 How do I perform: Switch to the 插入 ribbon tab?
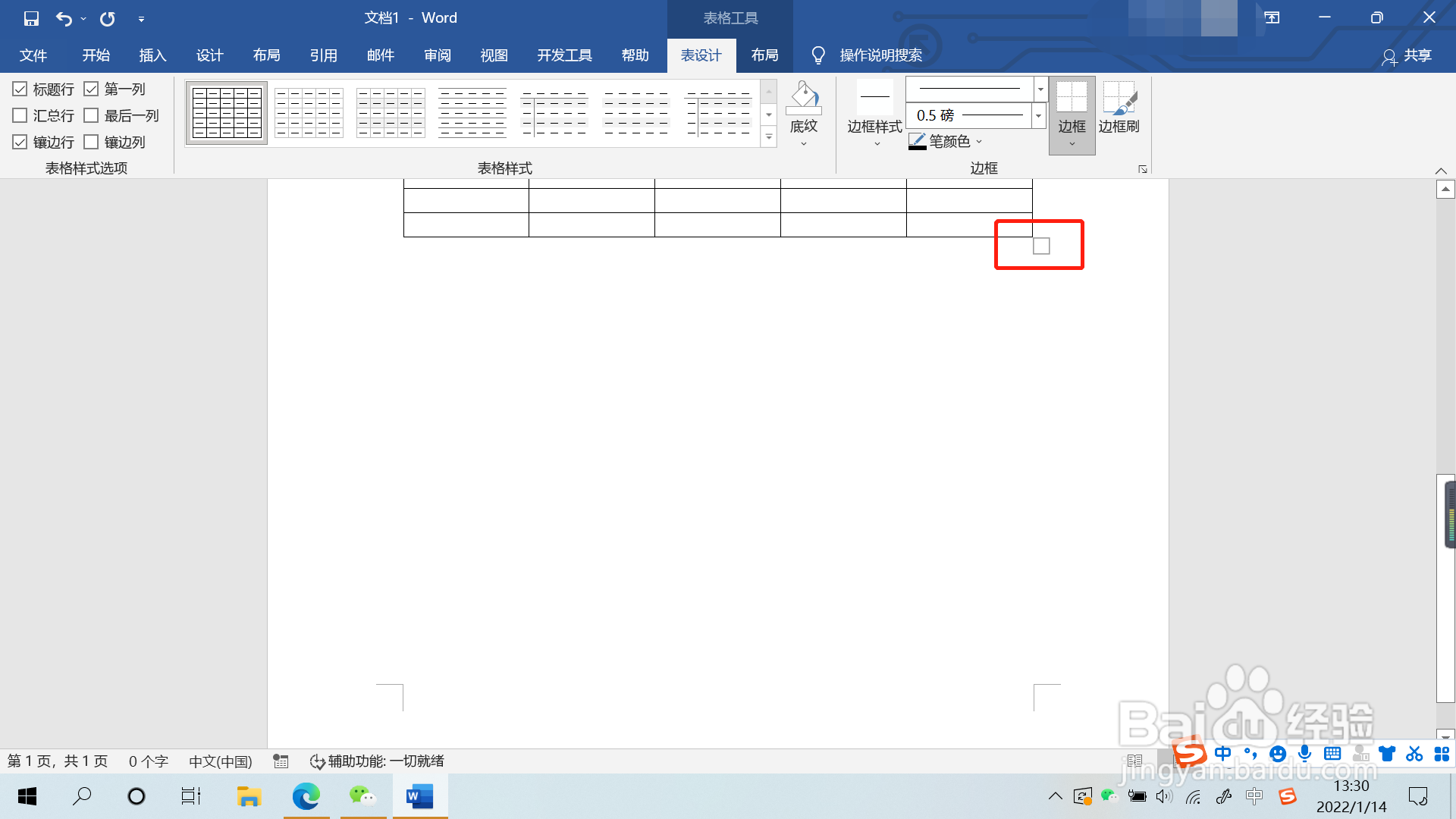click(152, 55)
